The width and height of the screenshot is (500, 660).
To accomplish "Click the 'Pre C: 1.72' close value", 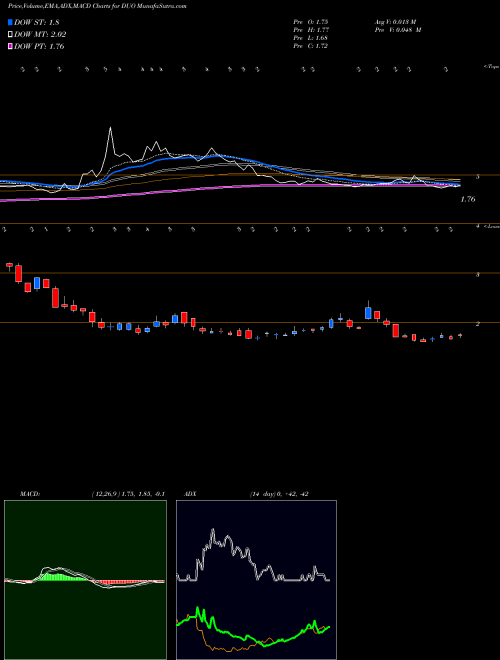I will coord(311,46).
